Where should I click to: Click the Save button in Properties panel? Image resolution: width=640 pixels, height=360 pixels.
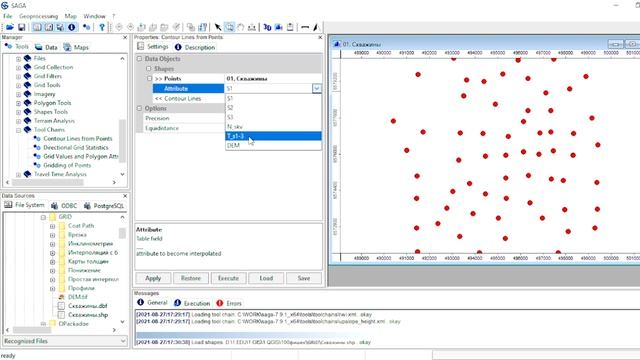tap(304, 278)
